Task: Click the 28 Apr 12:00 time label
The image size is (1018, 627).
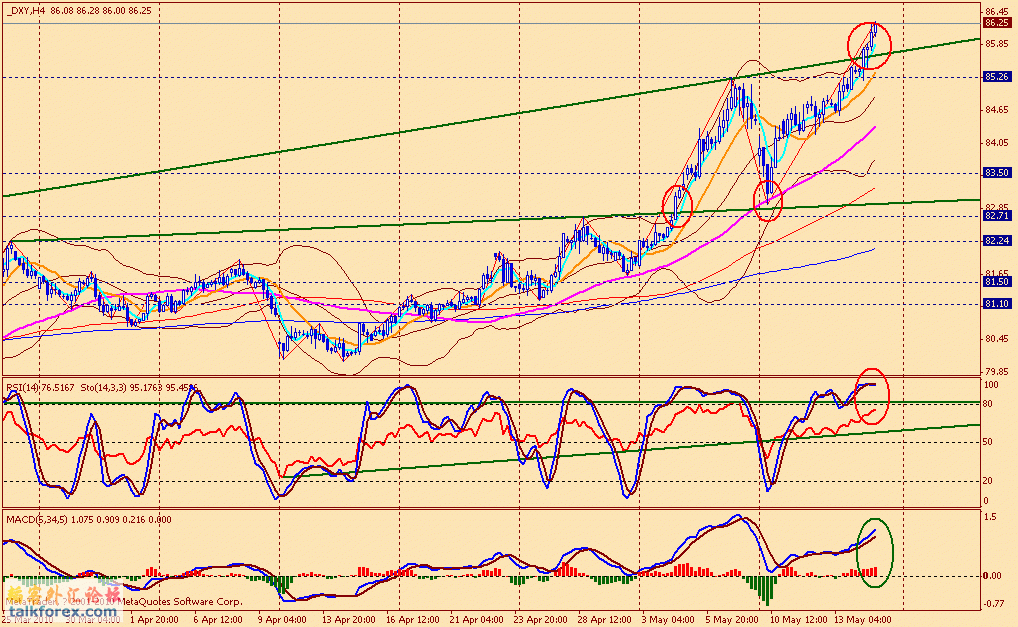Action: [604, 619]
